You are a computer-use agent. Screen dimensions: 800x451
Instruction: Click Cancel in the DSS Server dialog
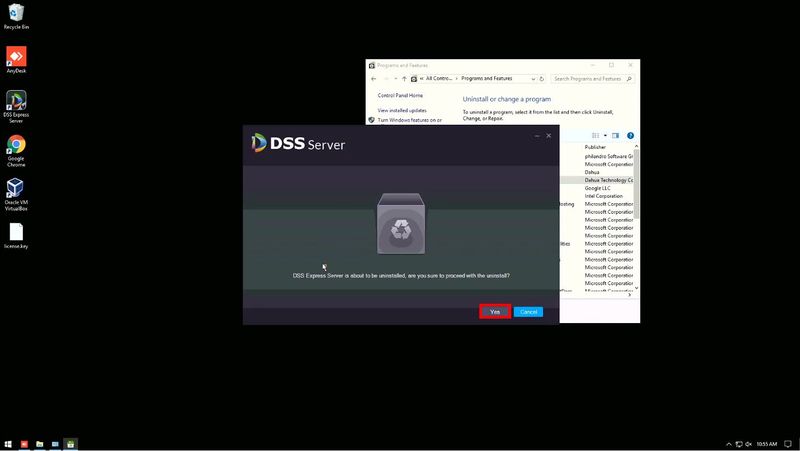(528, 312)
